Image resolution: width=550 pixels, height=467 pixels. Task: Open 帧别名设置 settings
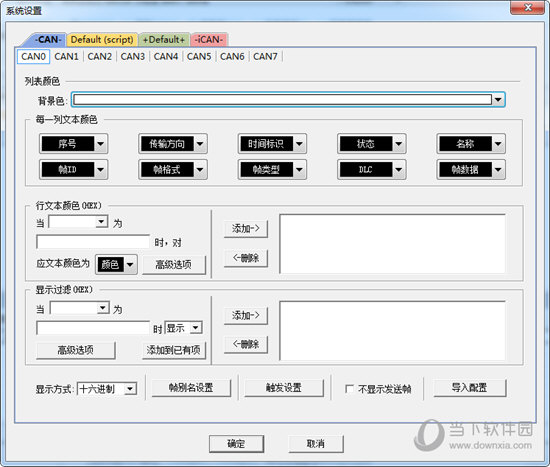pyautogui.click(x=191, y=388)
